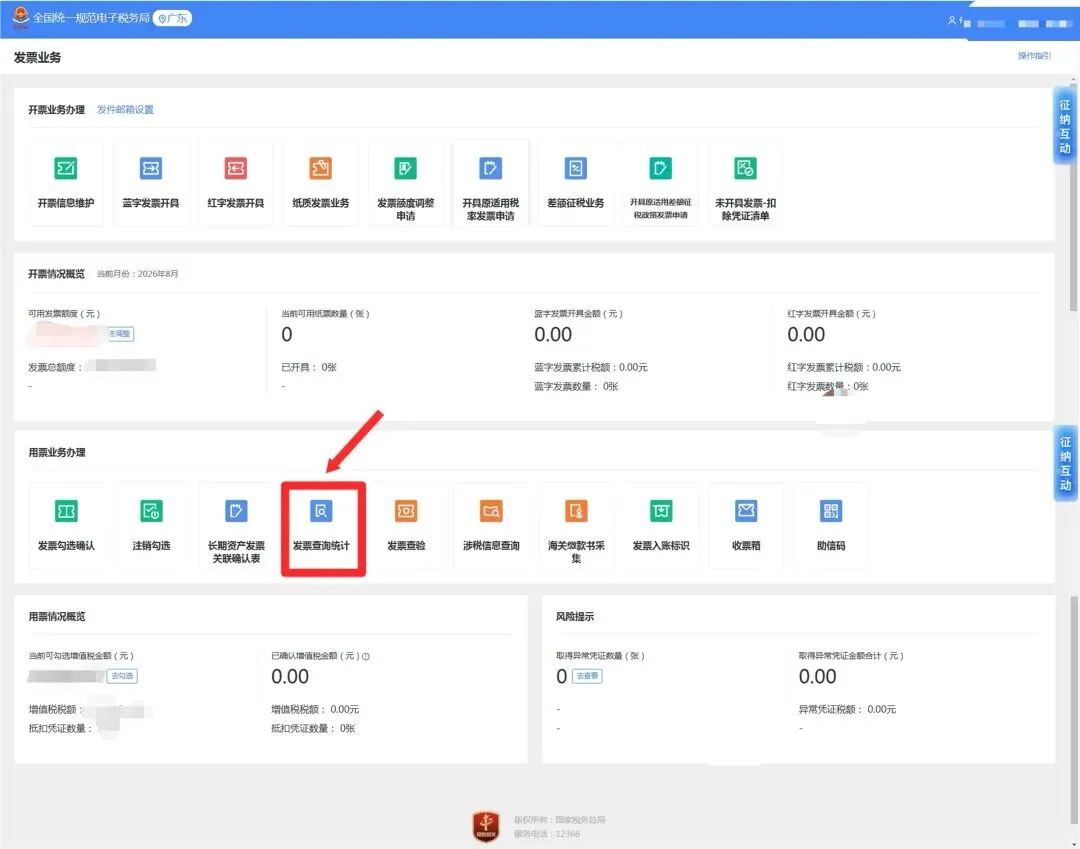Click the tax bureau emblem logo
Screen dimensions: 1080x849
21,17
